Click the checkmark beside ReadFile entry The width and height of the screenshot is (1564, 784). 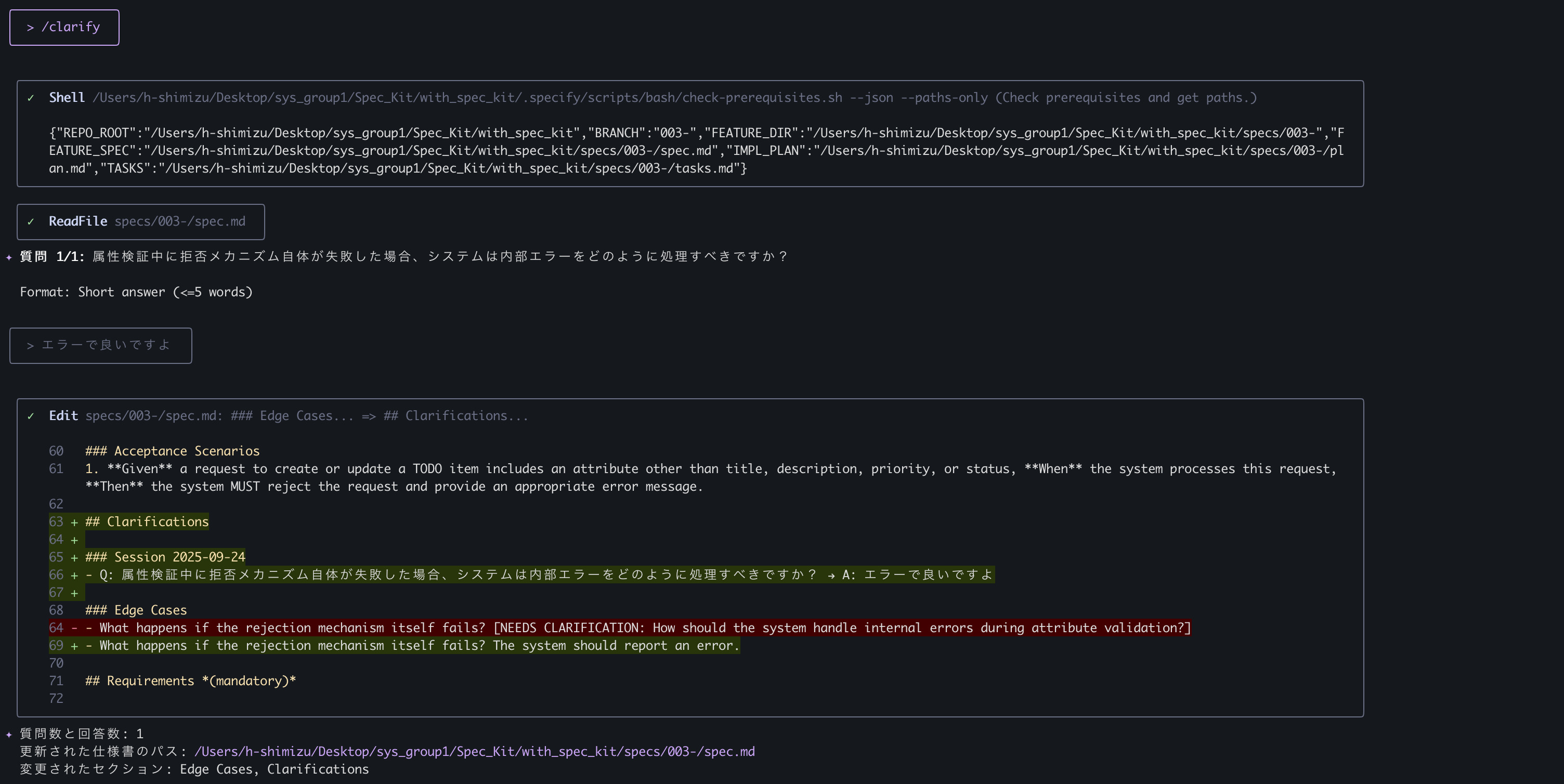[31, 221]
